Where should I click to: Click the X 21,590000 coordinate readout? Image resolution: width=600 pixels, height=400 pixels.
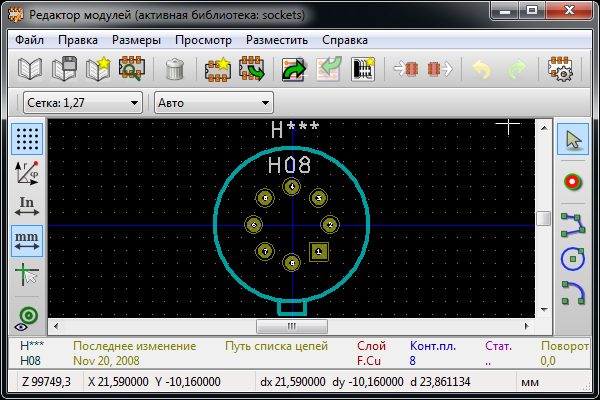[118, 382]
